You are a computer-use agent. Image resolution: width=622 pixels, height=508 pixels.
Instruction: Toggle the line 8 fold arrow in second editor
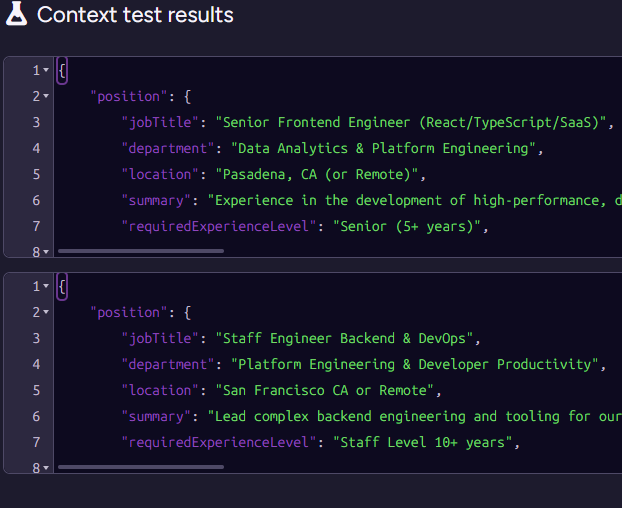[x=46, y=468]
